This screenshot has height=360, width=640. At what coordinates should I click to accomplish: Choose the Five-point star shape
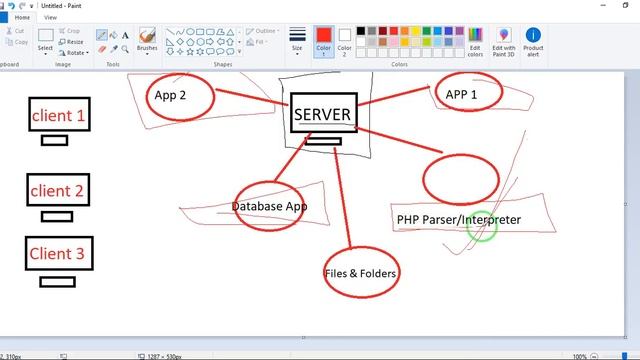pyautogui.click(x=190, y=51)
